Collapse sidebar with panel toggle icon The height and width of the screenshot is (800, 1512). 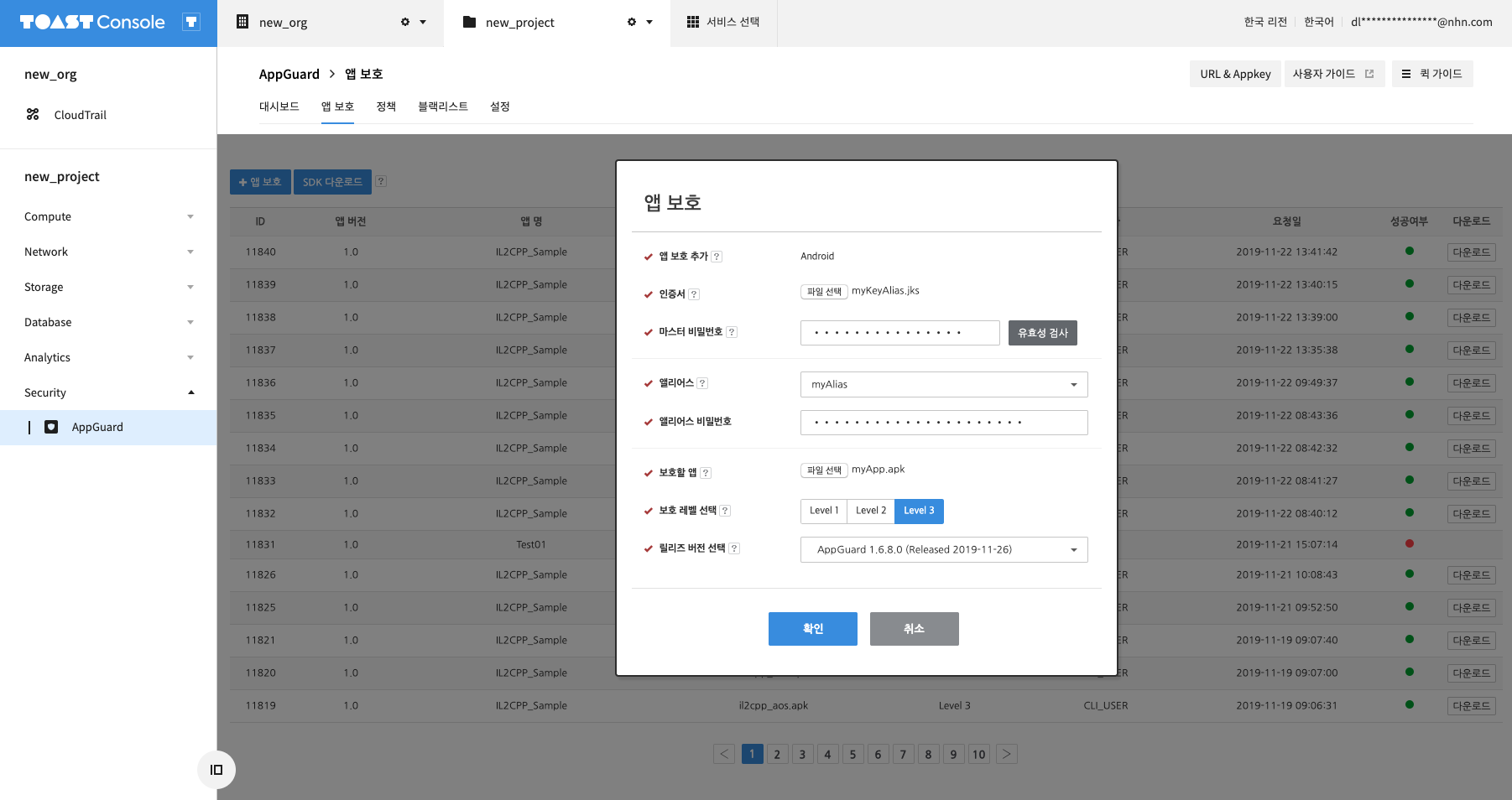pos(216,770)
